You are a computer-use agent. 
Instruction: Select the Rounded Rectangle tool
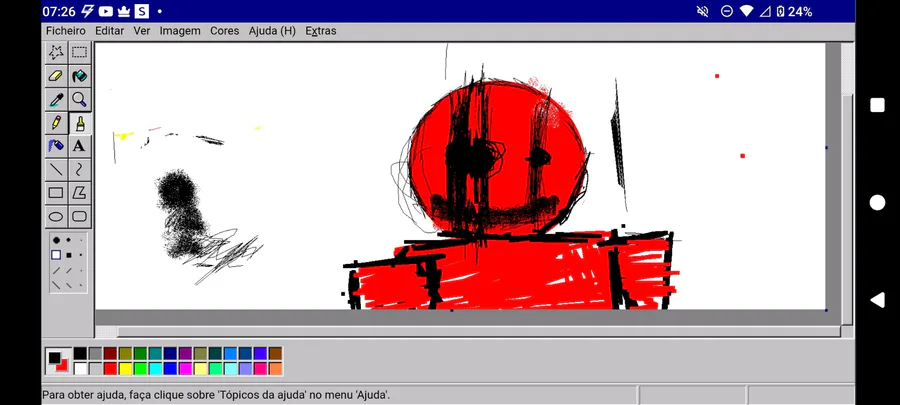(79, 216)
